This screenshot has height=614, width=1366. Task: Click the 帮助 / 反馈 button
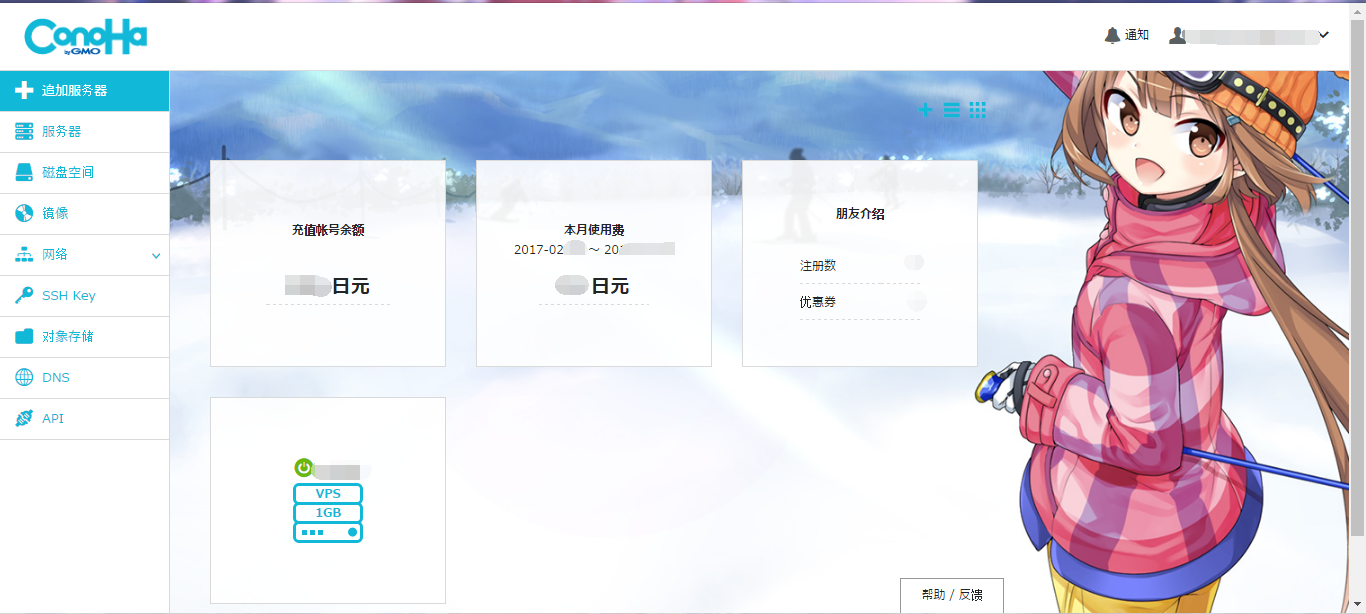click(x=951, y=595)
